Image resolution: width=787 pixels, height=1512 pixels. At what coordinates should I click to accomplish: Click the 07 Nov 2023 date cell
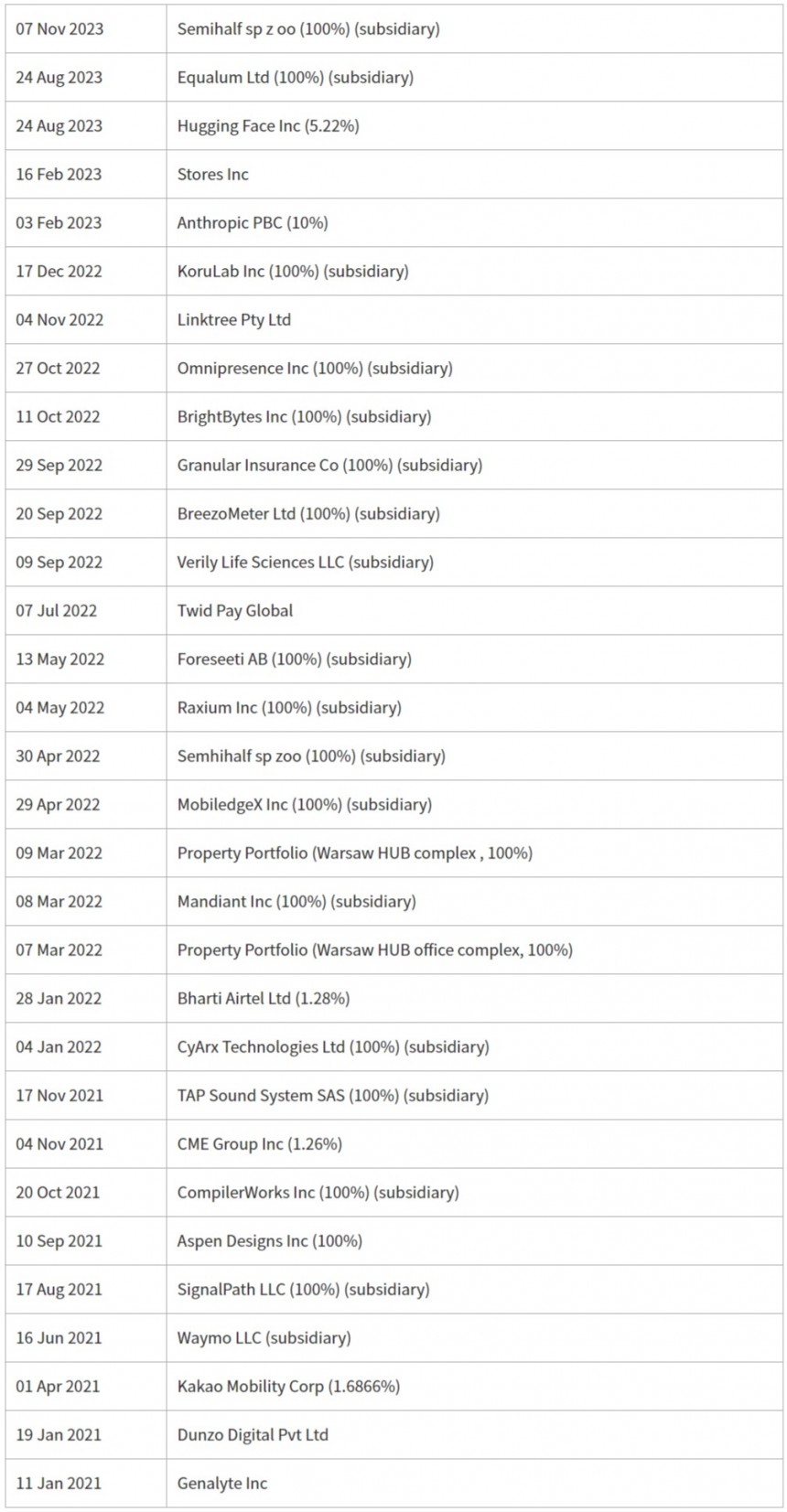pos(59,29)
